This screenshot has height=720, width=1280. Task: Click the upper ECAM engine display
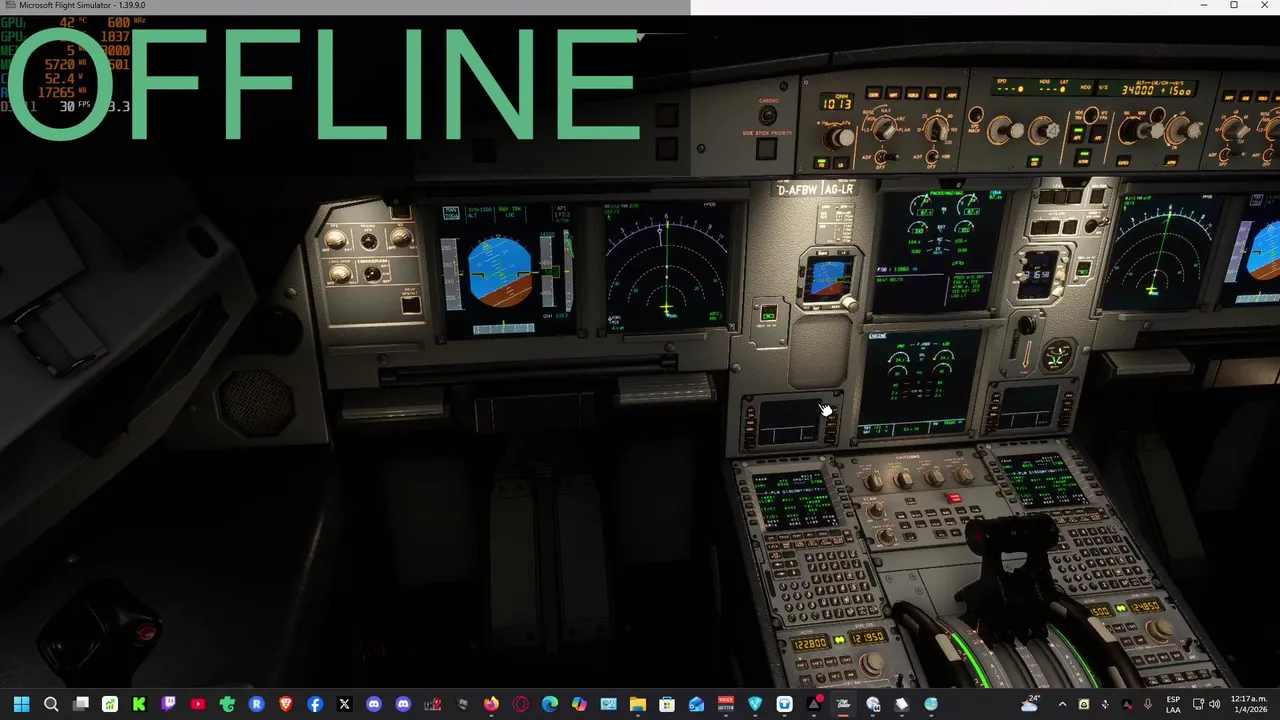(x=937, y=250)
